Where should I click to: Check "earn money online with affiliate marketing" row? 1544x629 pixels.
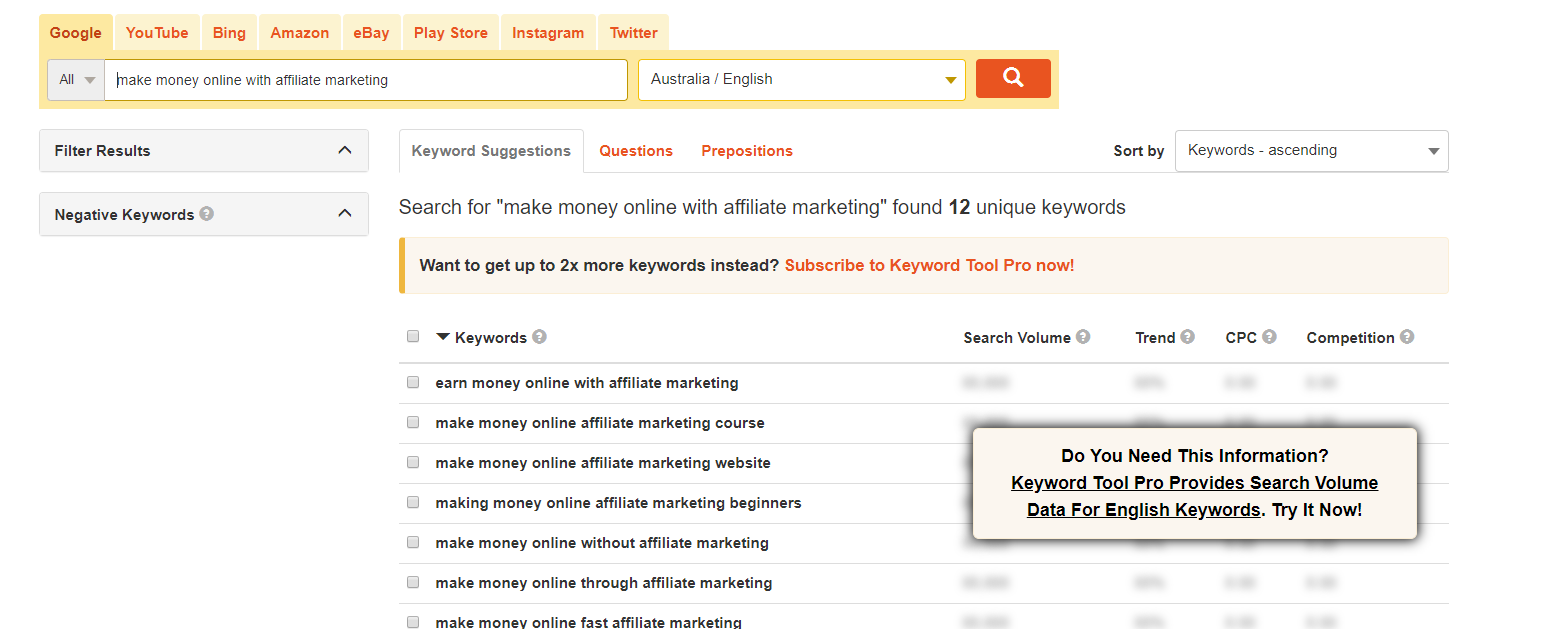coord(413,382)
